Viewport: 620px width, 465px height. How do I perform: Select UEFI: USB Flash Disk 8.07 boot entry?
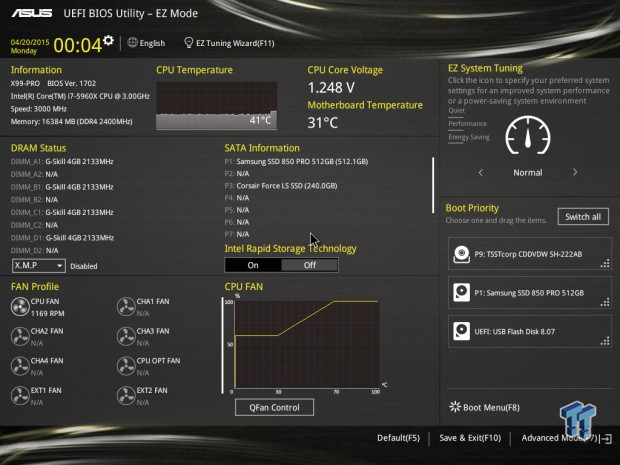pos(529,331)
